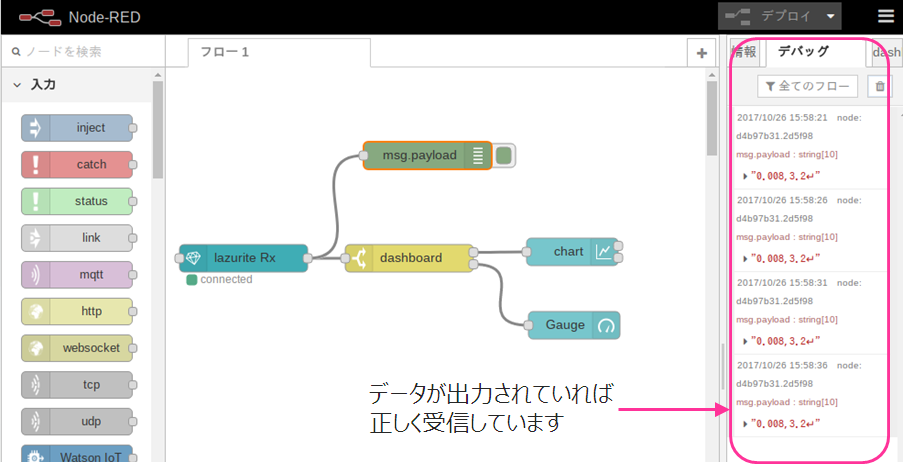Click the 15:58:36 message node id

tap(775, 384)
